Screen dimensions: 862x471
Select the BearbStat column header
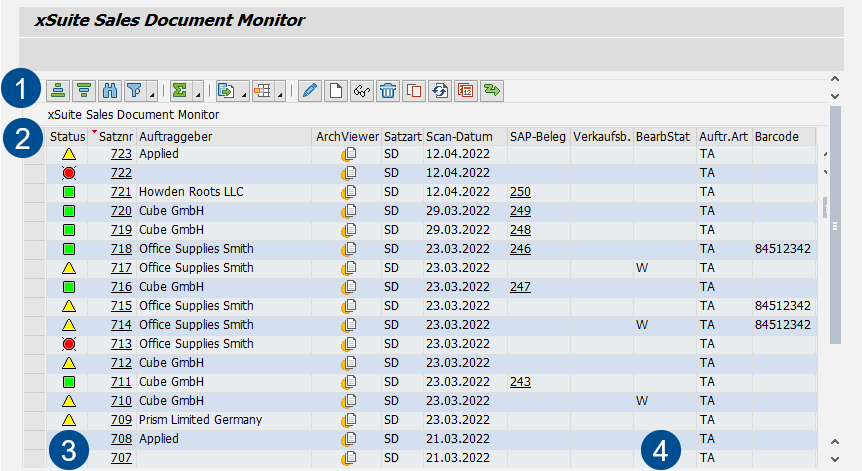click(x=665, y=137)
